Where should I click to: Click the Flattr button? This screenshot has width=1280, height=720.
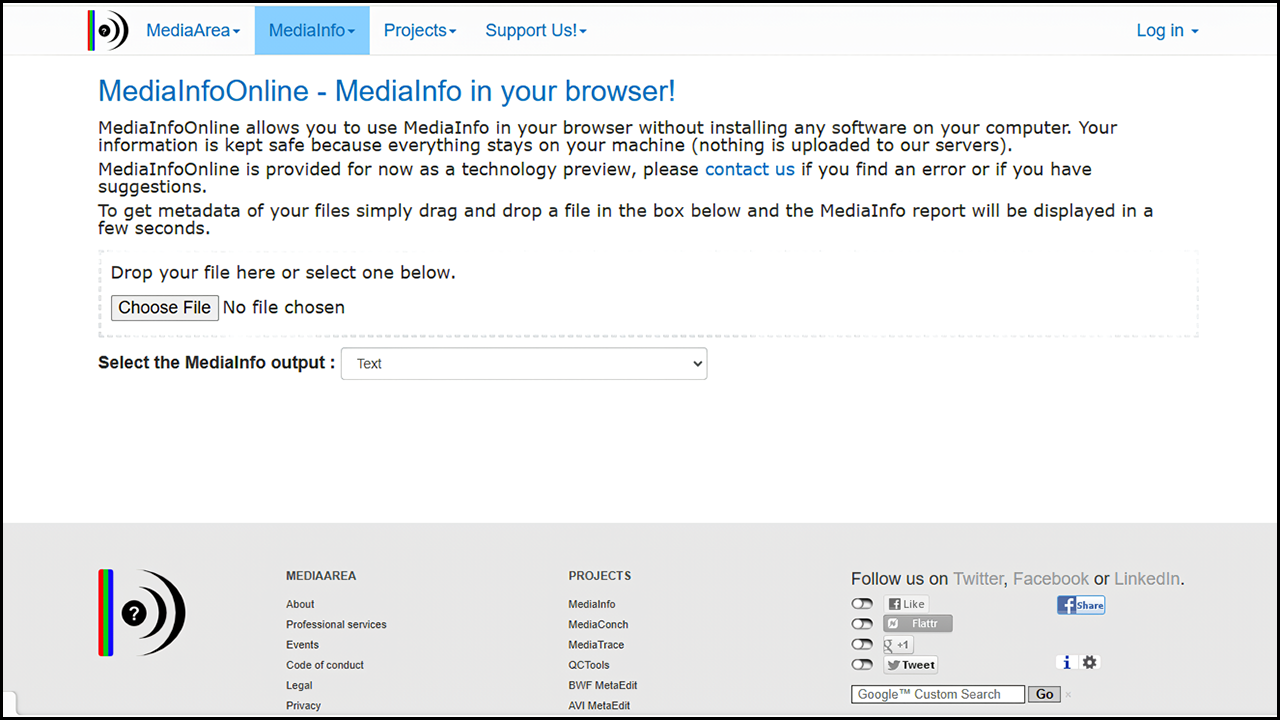click(x=918, y=624)
